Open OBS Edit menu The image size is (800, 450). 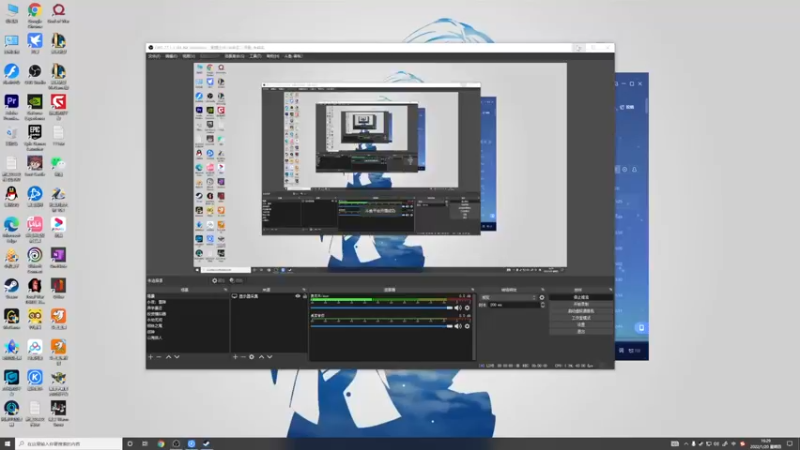pyautogui.click(x=171, y=56)
